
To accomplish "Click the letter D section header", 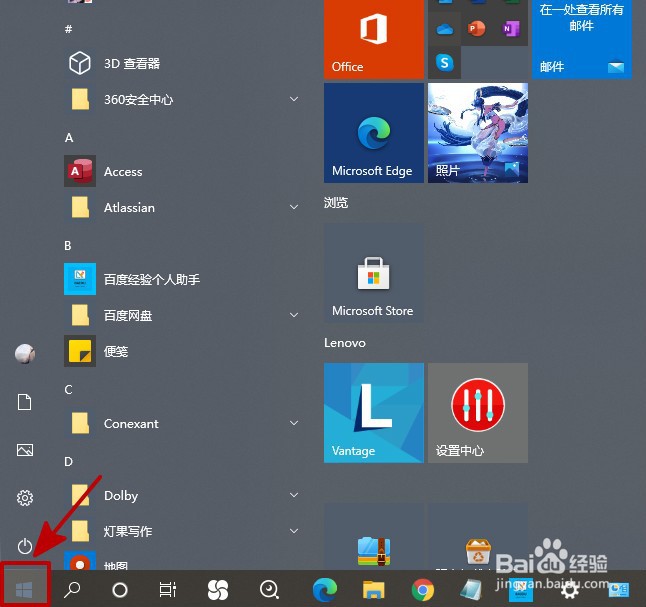I will (68, 462).
